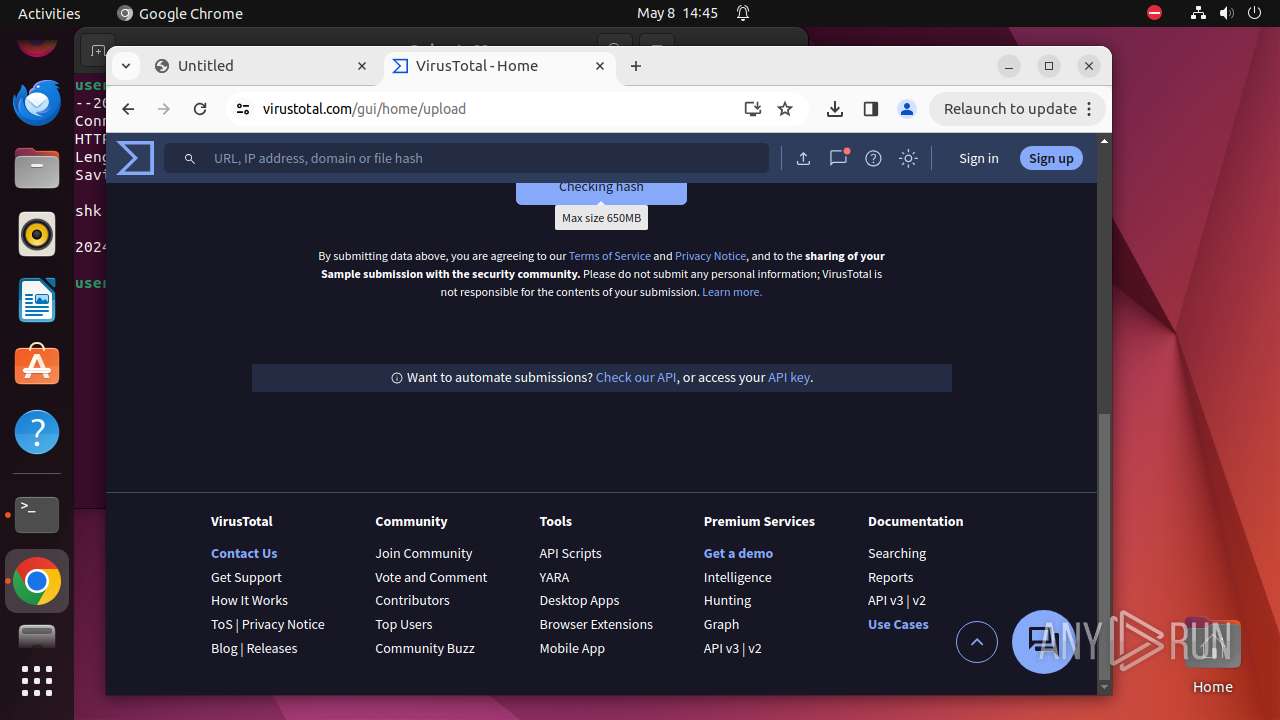
Task: Click the scroll-to-top arrow button
Action: coord(977,642)
